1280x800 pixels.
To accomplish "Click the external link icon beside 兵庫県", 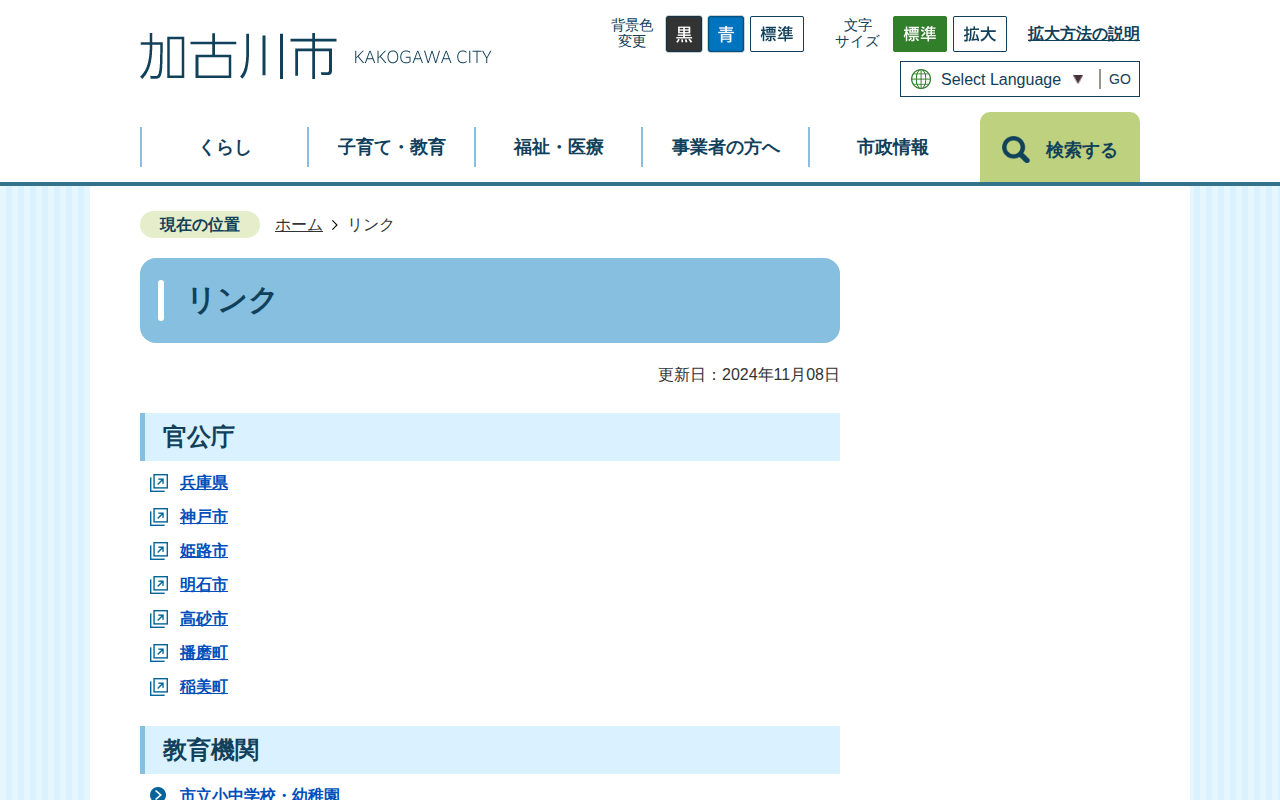I will [x=159, y=483].
